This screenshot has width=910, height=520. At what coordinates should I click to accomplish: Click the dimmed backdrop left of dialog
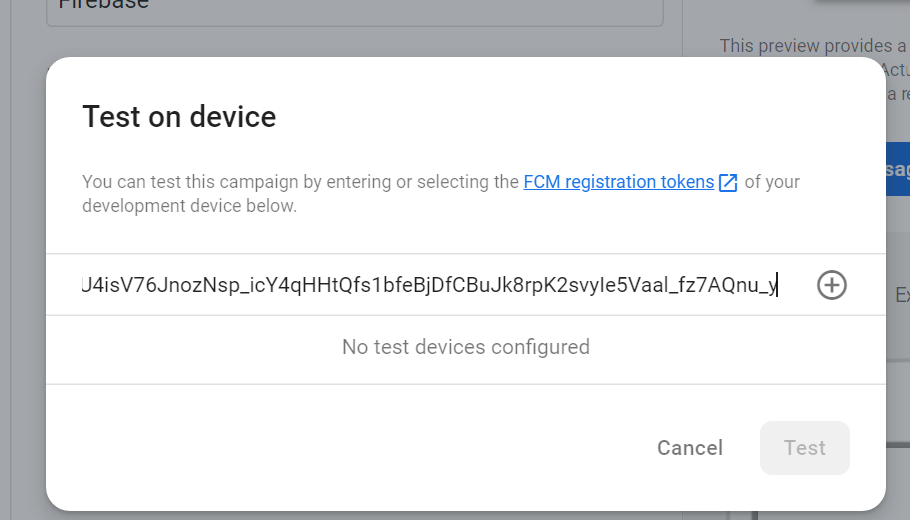pyautogui.click(x=23, y=290)
